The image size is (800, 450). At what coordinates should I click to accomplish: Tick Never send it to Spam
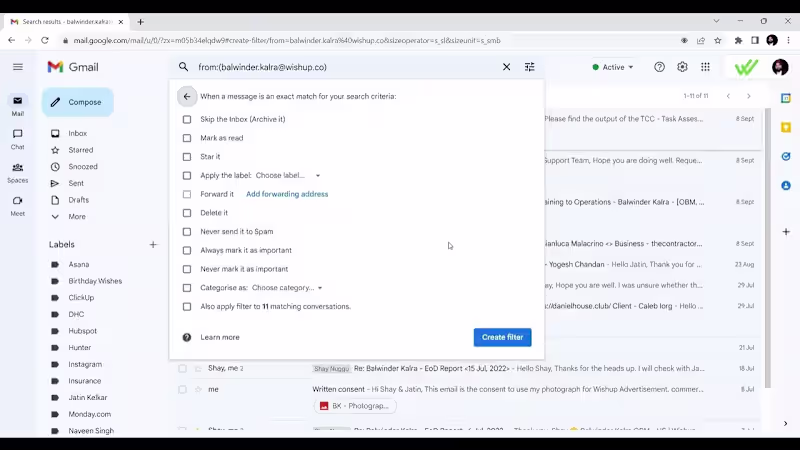pyautogui.click(x=187, y=232)
